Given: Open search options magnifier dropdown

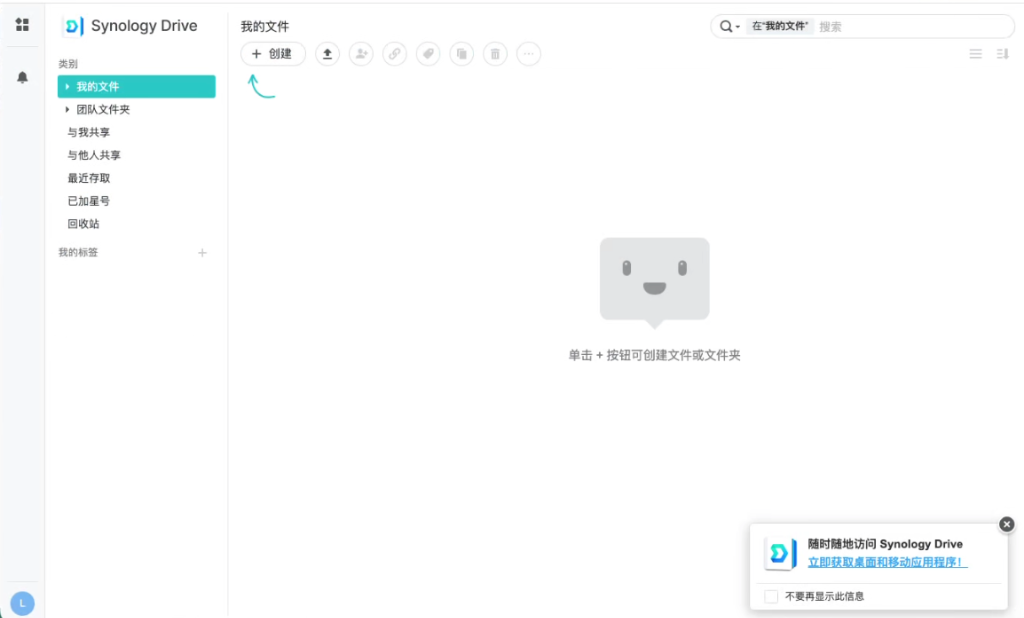Looking at the screenshot, I should tap(729, 27).
